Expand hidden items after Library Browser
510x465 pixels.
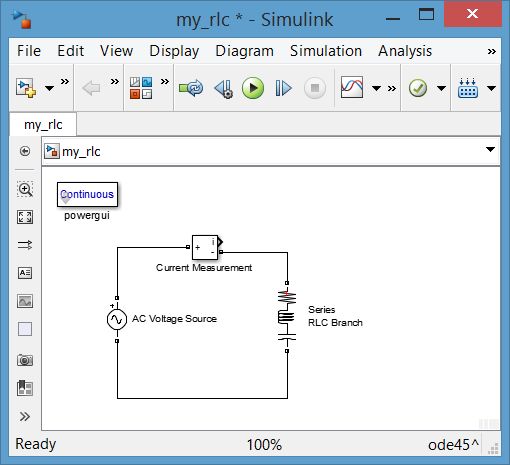(165, 81)
